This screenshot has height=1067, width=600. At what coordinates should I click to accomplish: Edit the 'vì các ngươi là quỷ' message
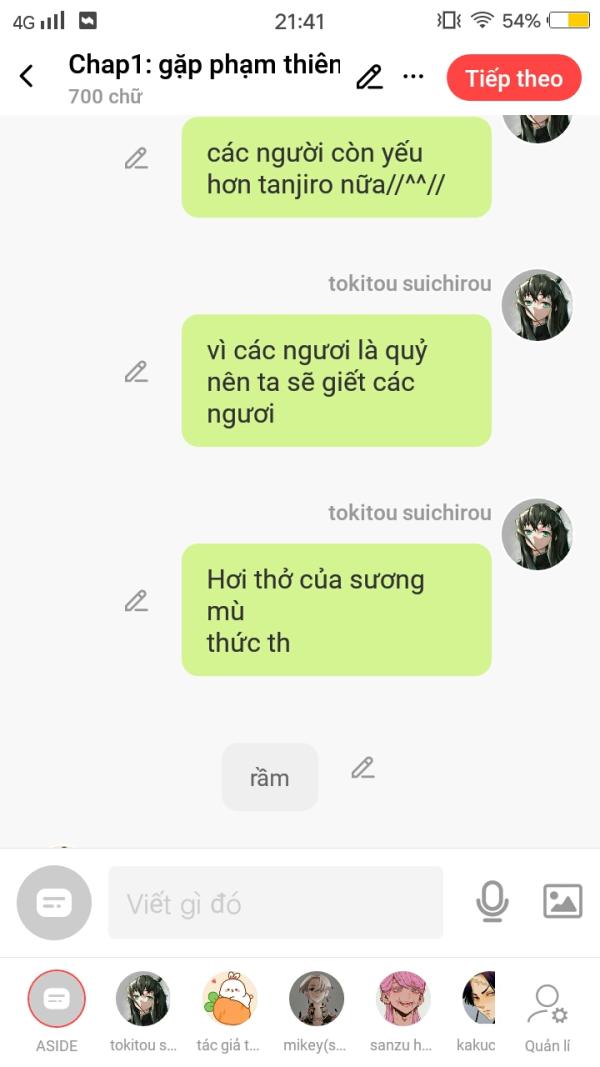click(x=136, y=372)
